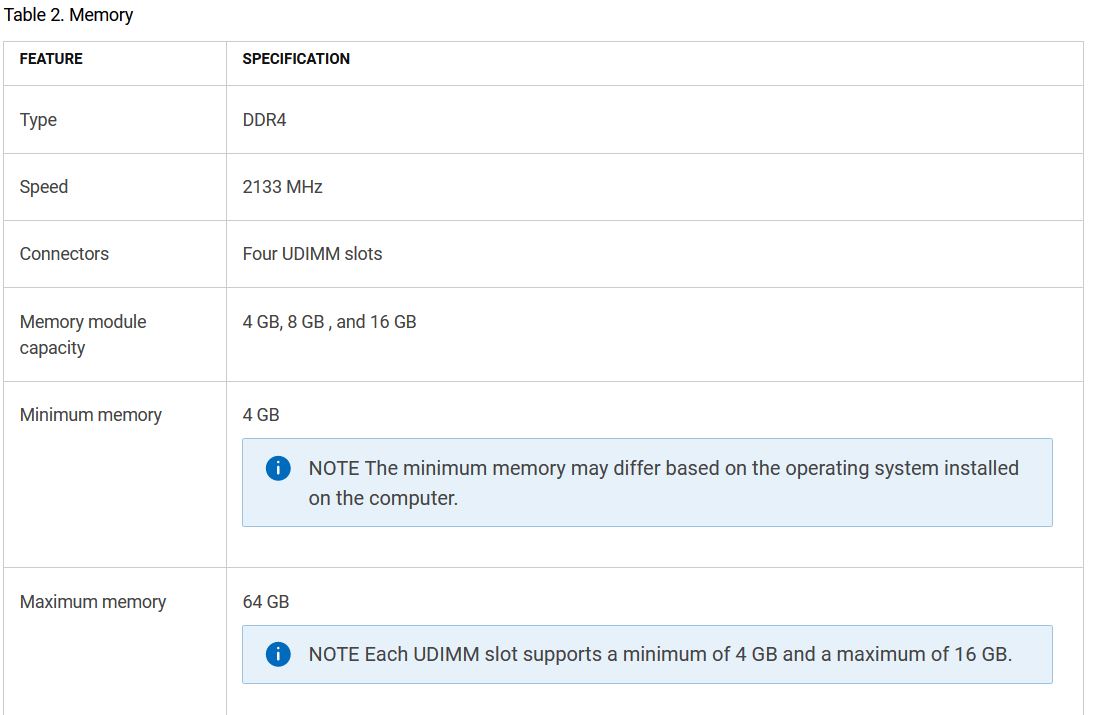The height and width of the screenshot is (715, 1109).
Task: Select the '4 GB' minimum memory value
Action: pyautogui.click(x=261, y=415)
